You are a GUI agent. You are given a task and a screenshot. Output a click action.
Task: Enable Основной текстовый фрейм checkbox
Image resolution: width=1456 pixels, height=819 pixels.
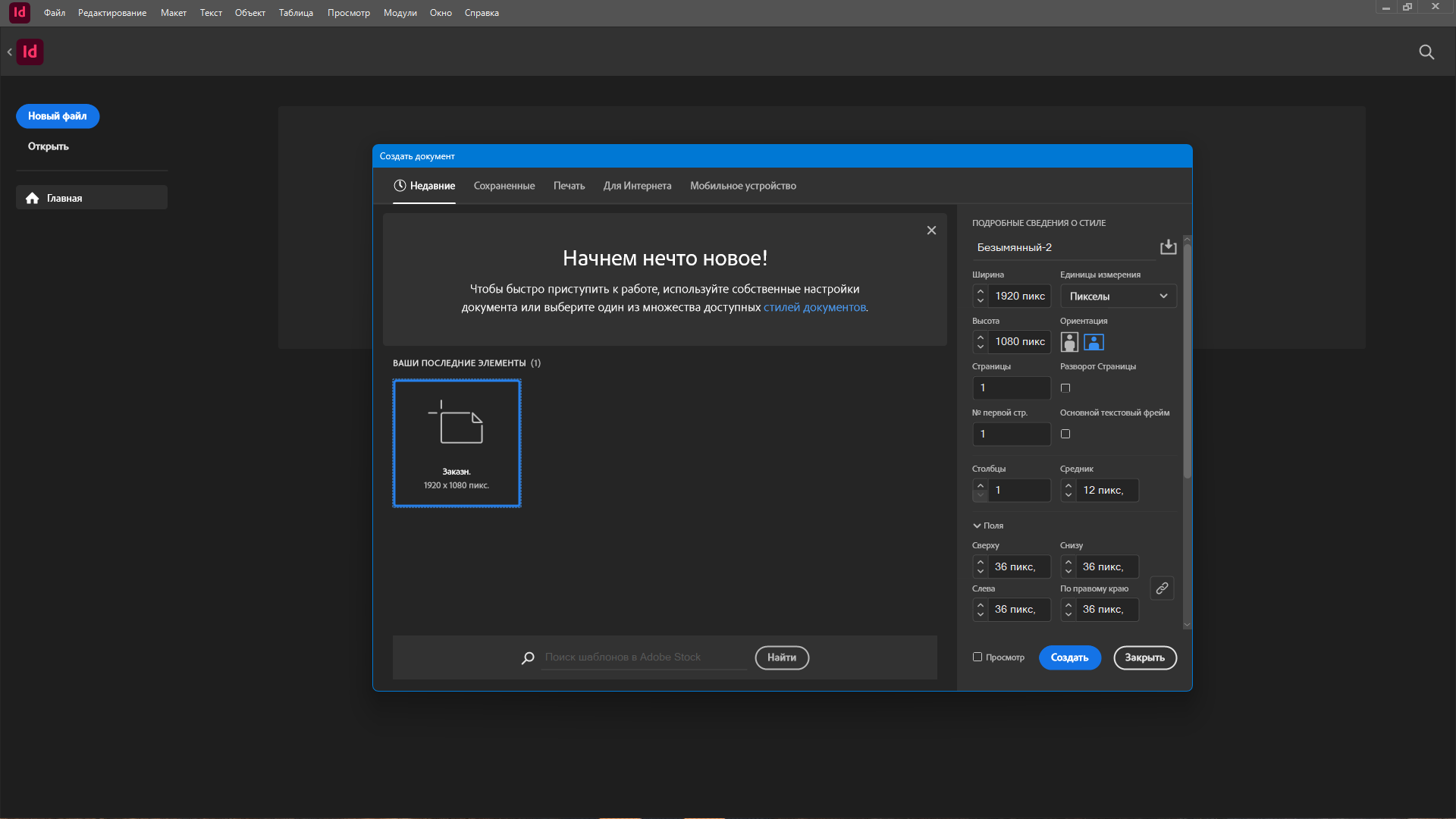point(1065,434)
